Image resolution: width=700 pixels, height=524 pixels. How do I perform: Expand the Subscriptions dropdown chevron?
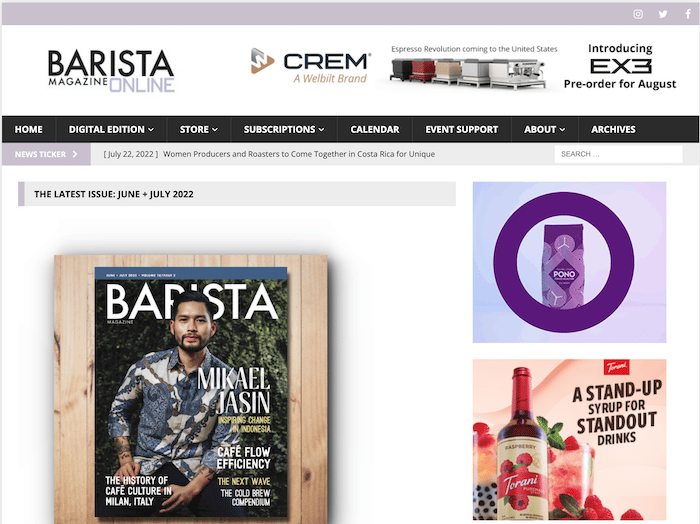(x=321, y=129)
